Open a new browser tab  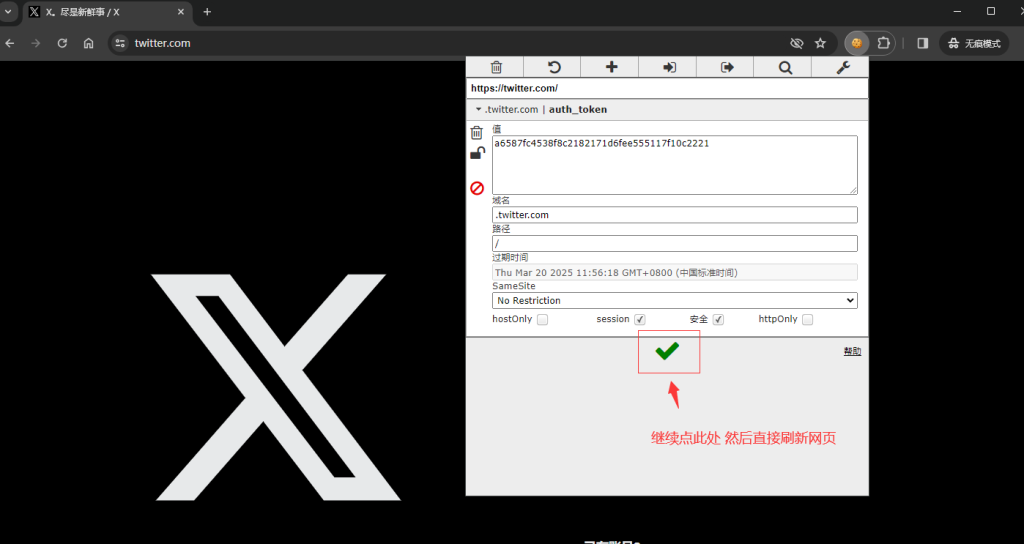[207, 12]
